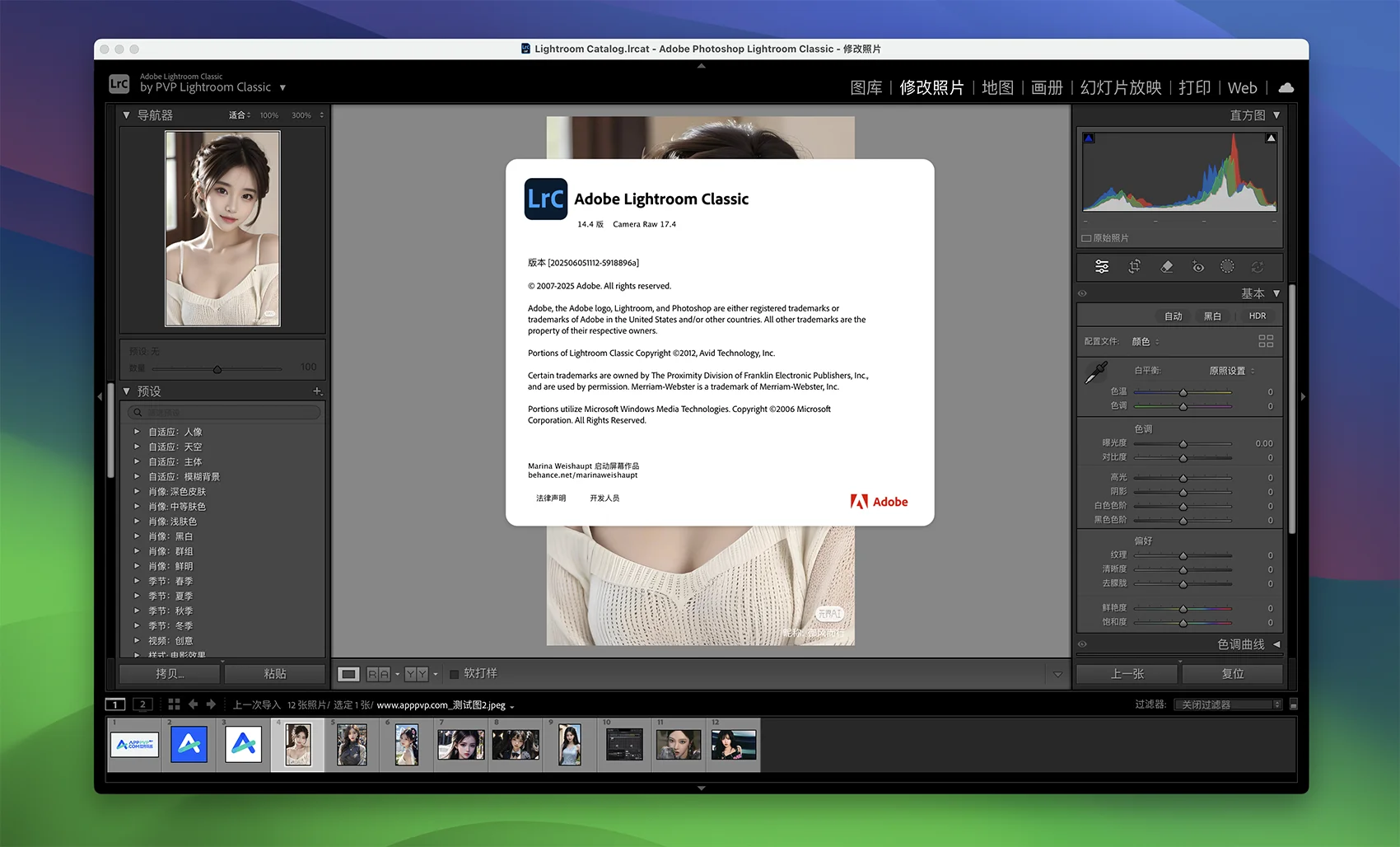Image resolution: width=1400 pixels, height=847 pixels.
Task: Adjust the 曝光度 slider handle
Action: tap(1183, 444)
